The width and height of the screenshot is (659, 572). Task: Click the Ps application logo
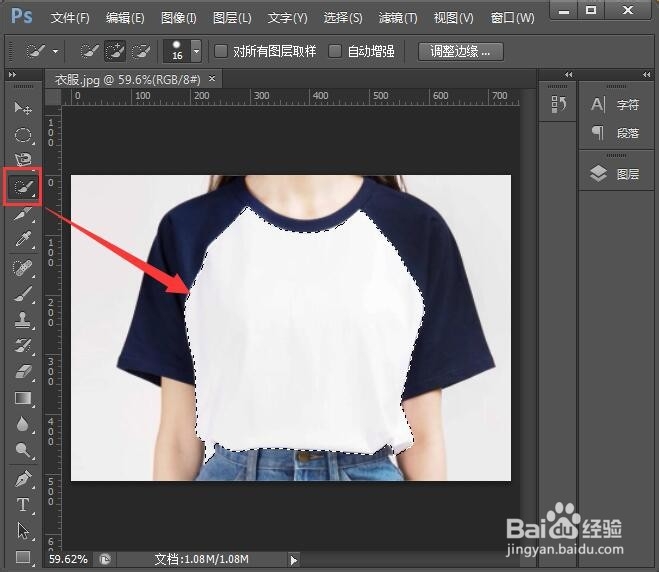tap(21, 17)
